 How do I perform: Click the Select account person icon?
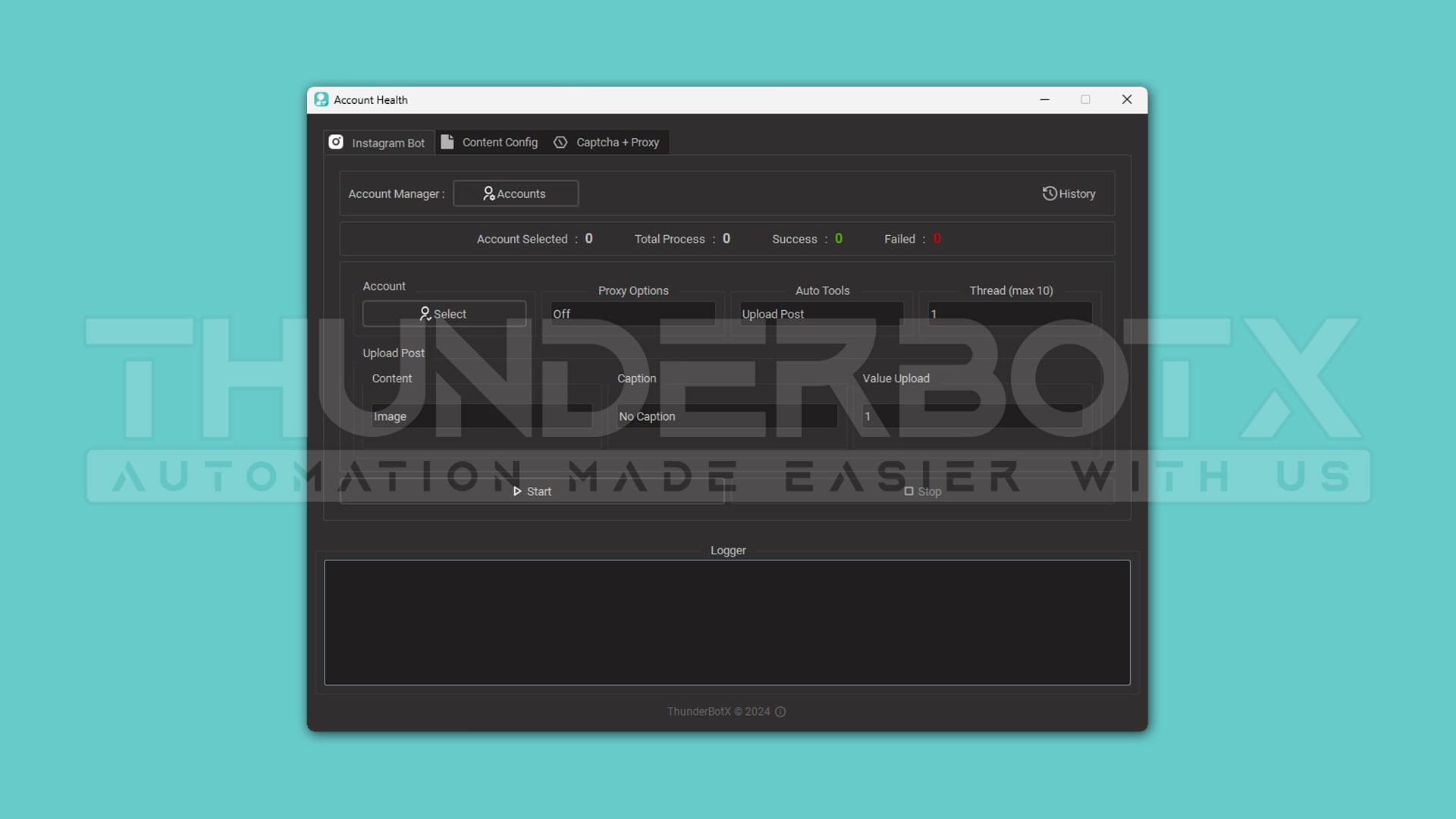(425, 314)
